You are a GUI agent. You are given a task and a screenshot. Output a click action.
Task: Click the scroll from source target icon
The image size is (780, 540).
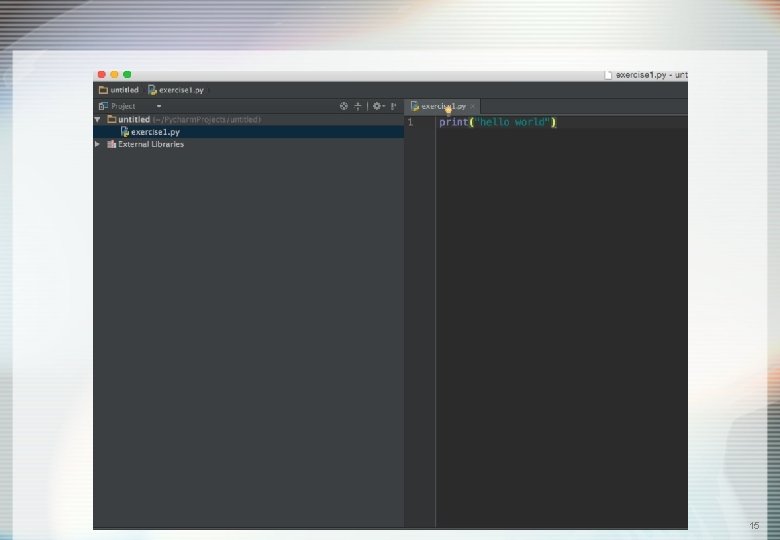click(x=344, y=106)
